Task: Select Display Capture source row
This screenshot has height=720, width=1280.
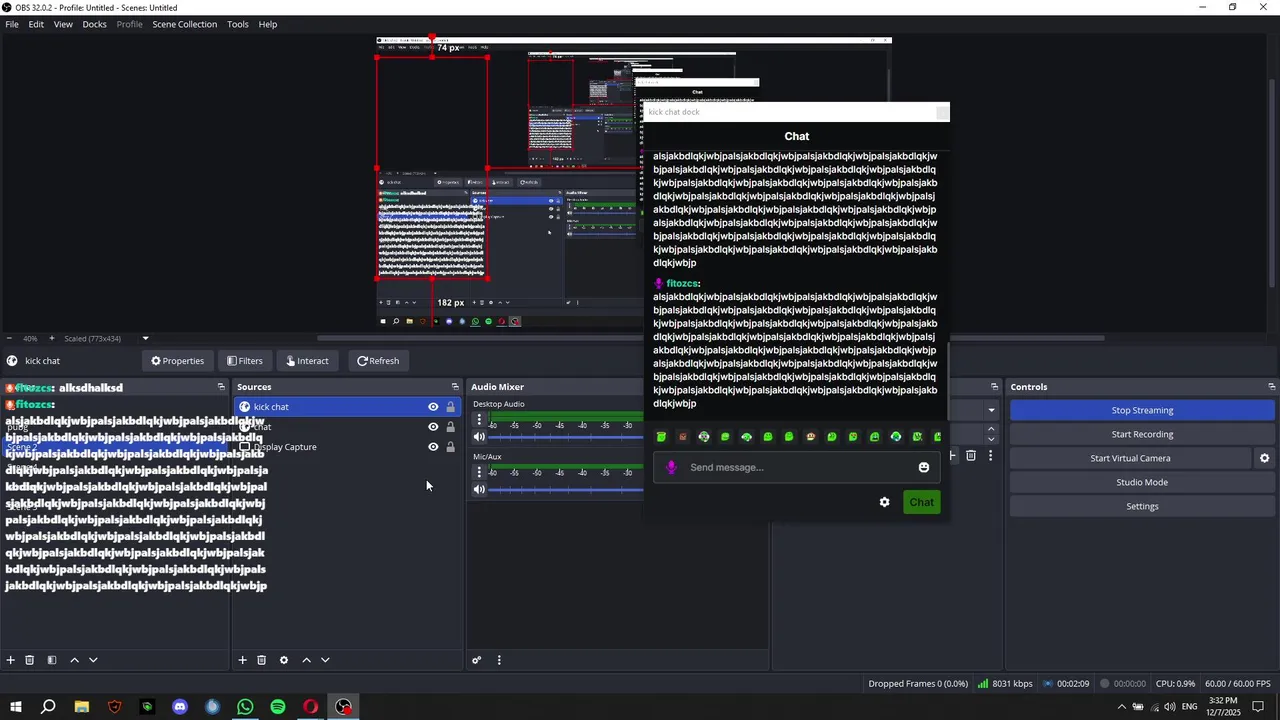Action: pos(347,447)
